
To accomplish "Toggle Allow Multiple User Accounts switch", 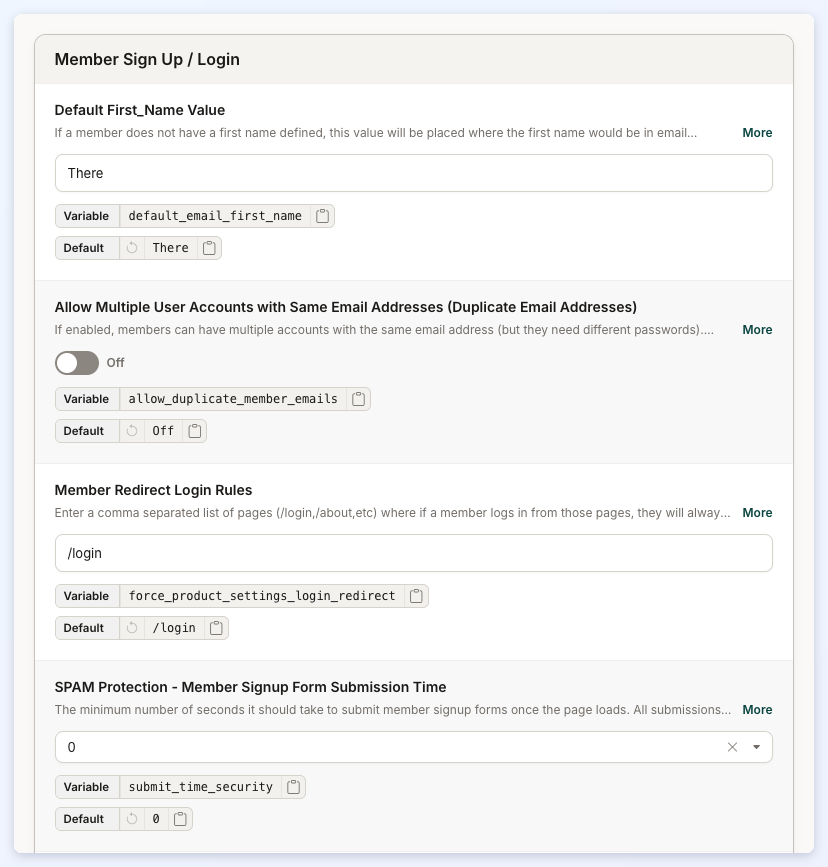I will tap(77, 363).
